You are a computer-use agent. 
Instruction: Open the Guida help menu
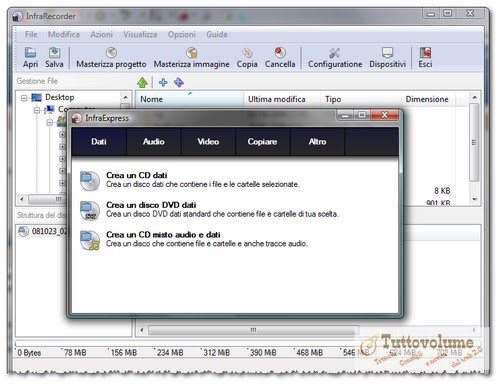(217, 34)
